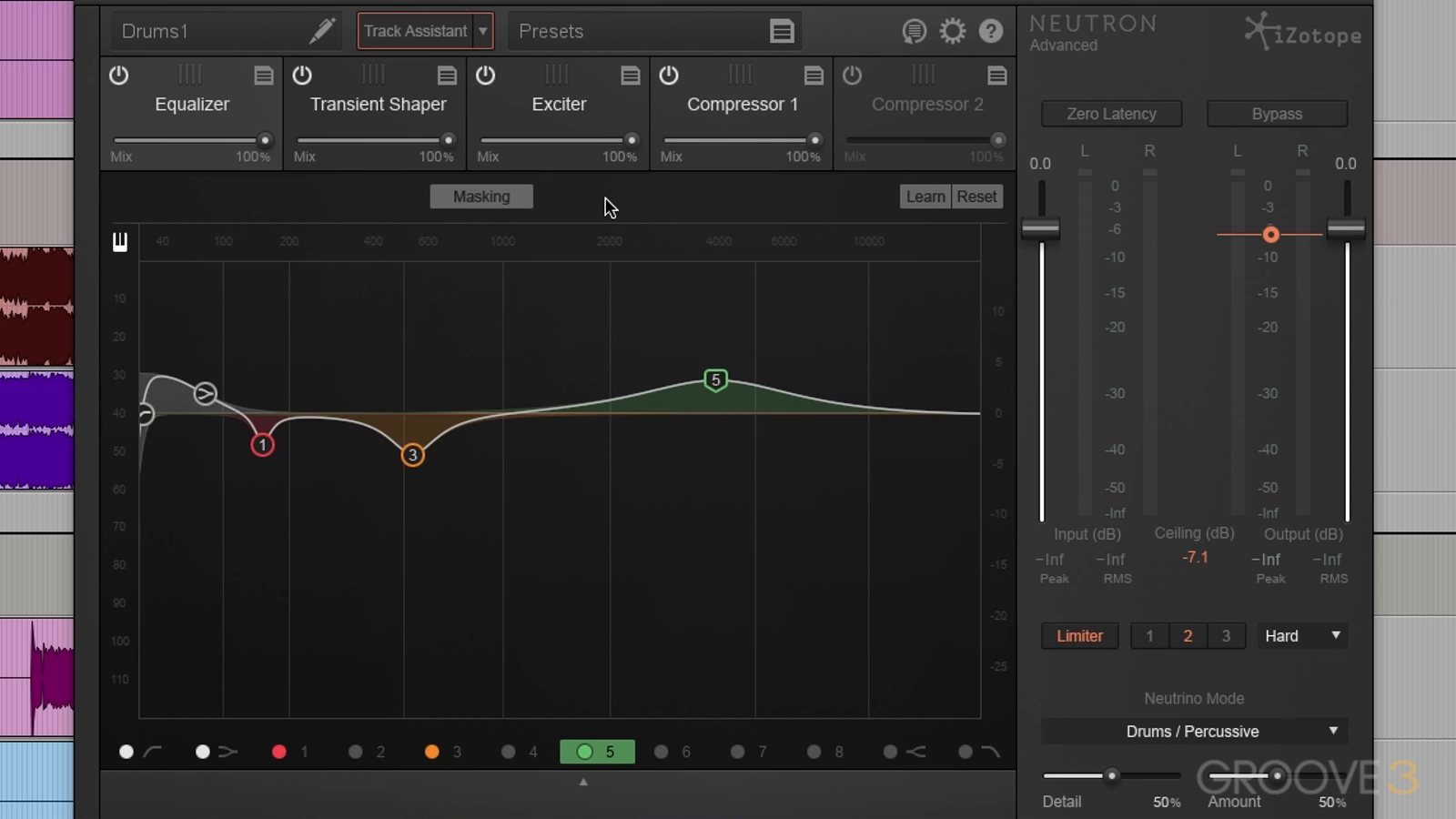Toggle the Transient Shaper power button
The image size is (1456, 819).
tap(302, 75)
